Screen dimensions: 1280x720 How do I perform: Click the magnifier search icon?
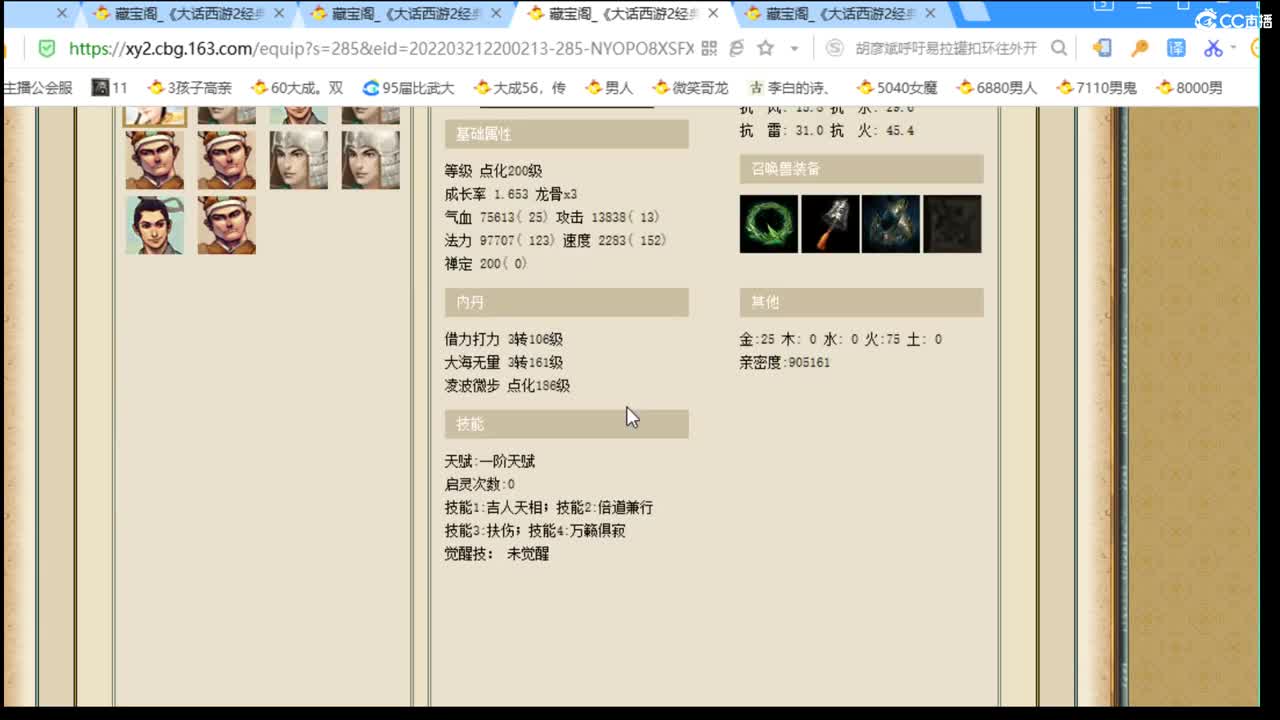1059,48
